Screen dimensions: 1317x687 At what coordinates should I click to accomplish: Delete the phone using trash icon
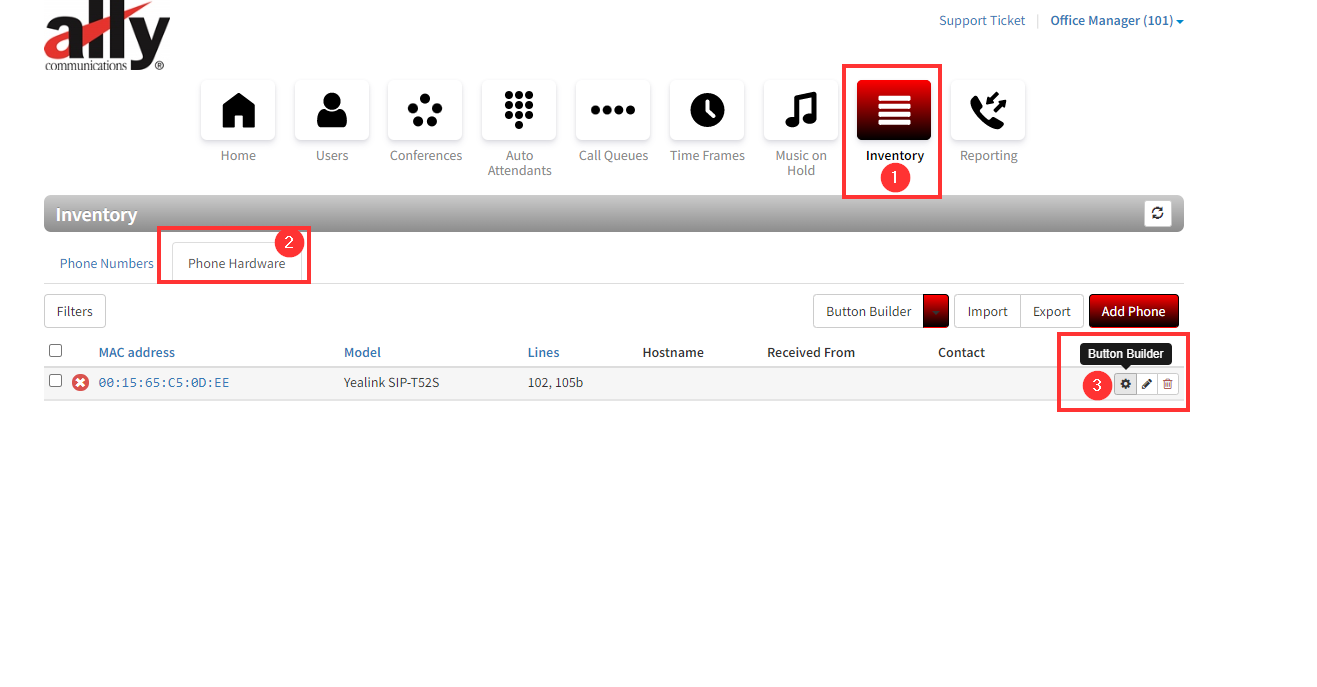click(1168, 384)
